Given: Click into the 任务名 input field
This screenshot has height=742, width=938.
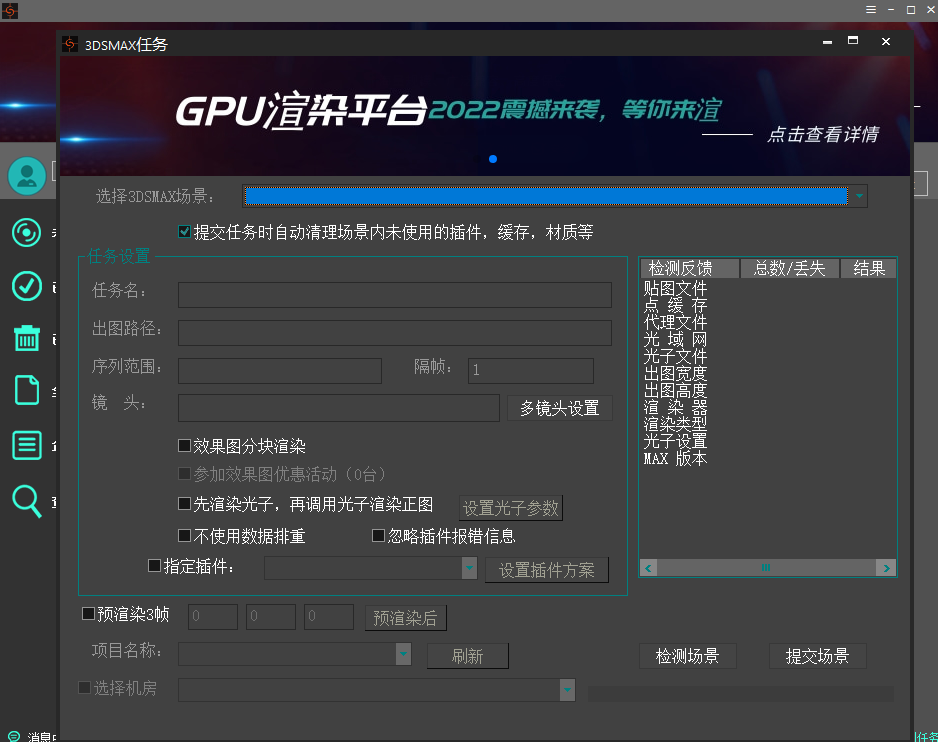Looking at the screenshot, I should tap(394, 294).
